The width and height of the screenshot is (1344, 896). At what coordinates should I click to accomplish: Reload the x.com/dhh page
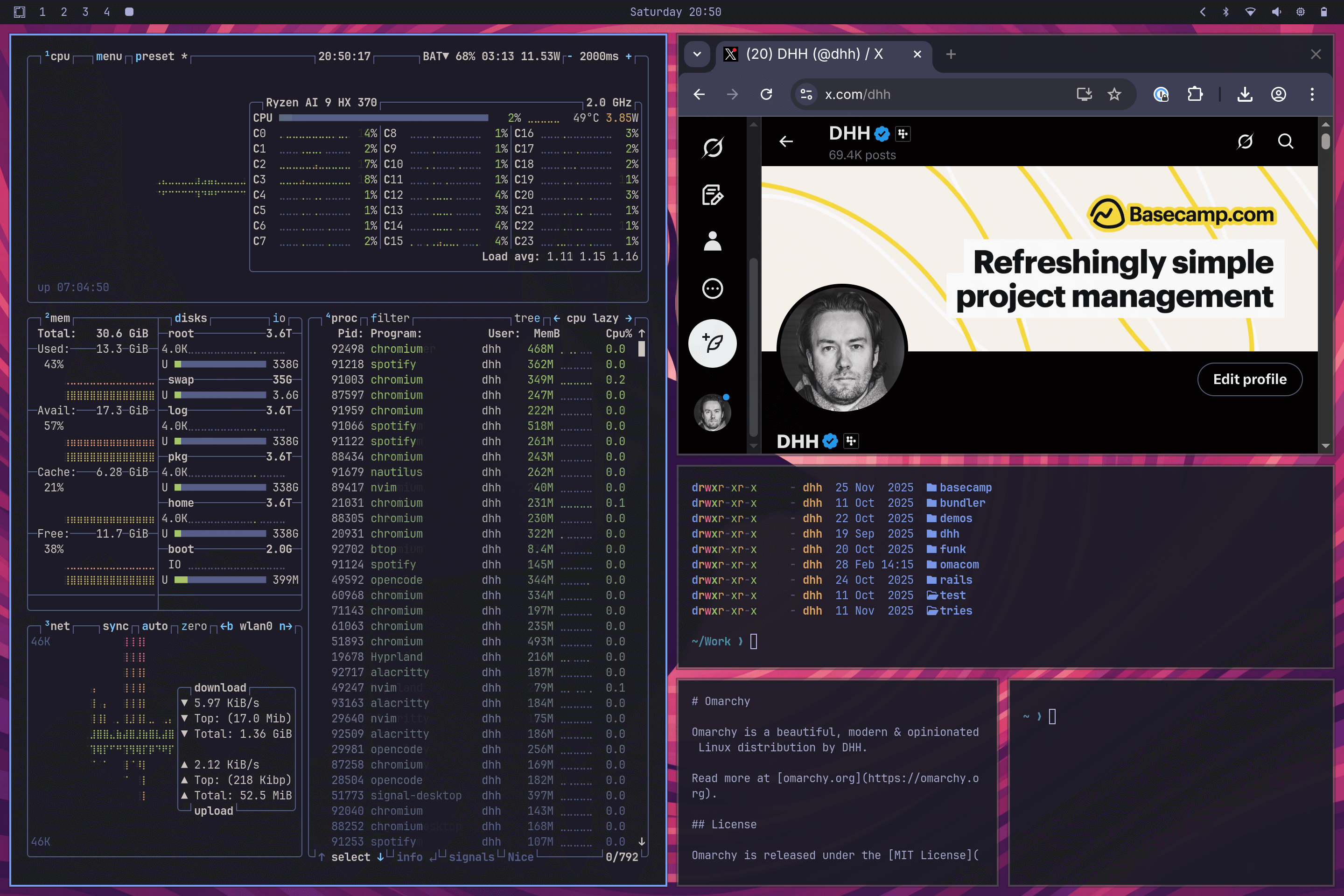766,94
